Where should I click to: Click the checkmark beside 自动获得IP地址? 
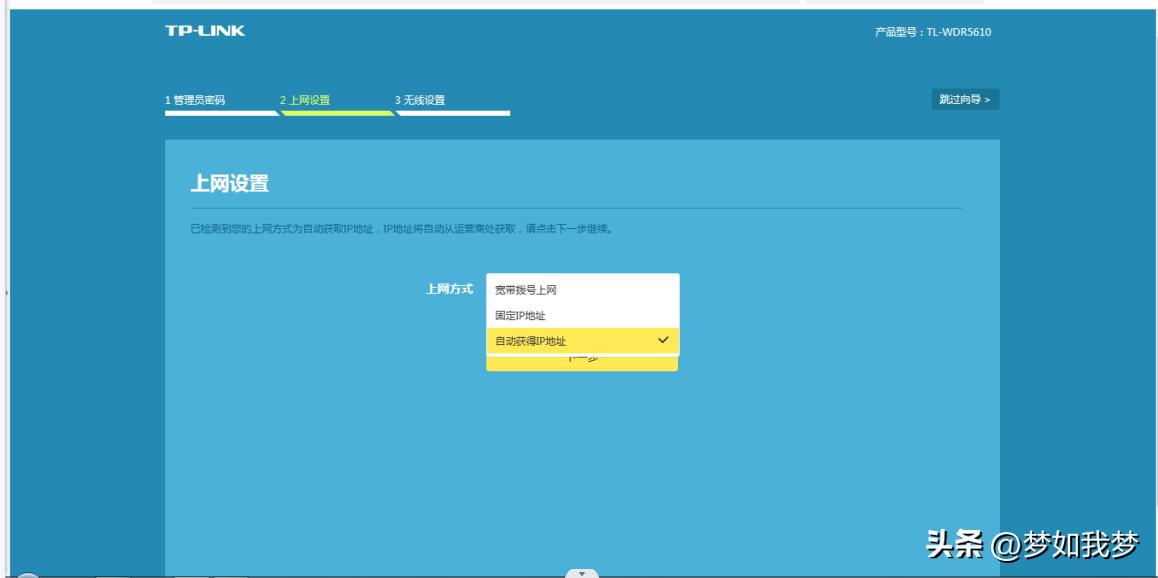(x=661, y=342)
